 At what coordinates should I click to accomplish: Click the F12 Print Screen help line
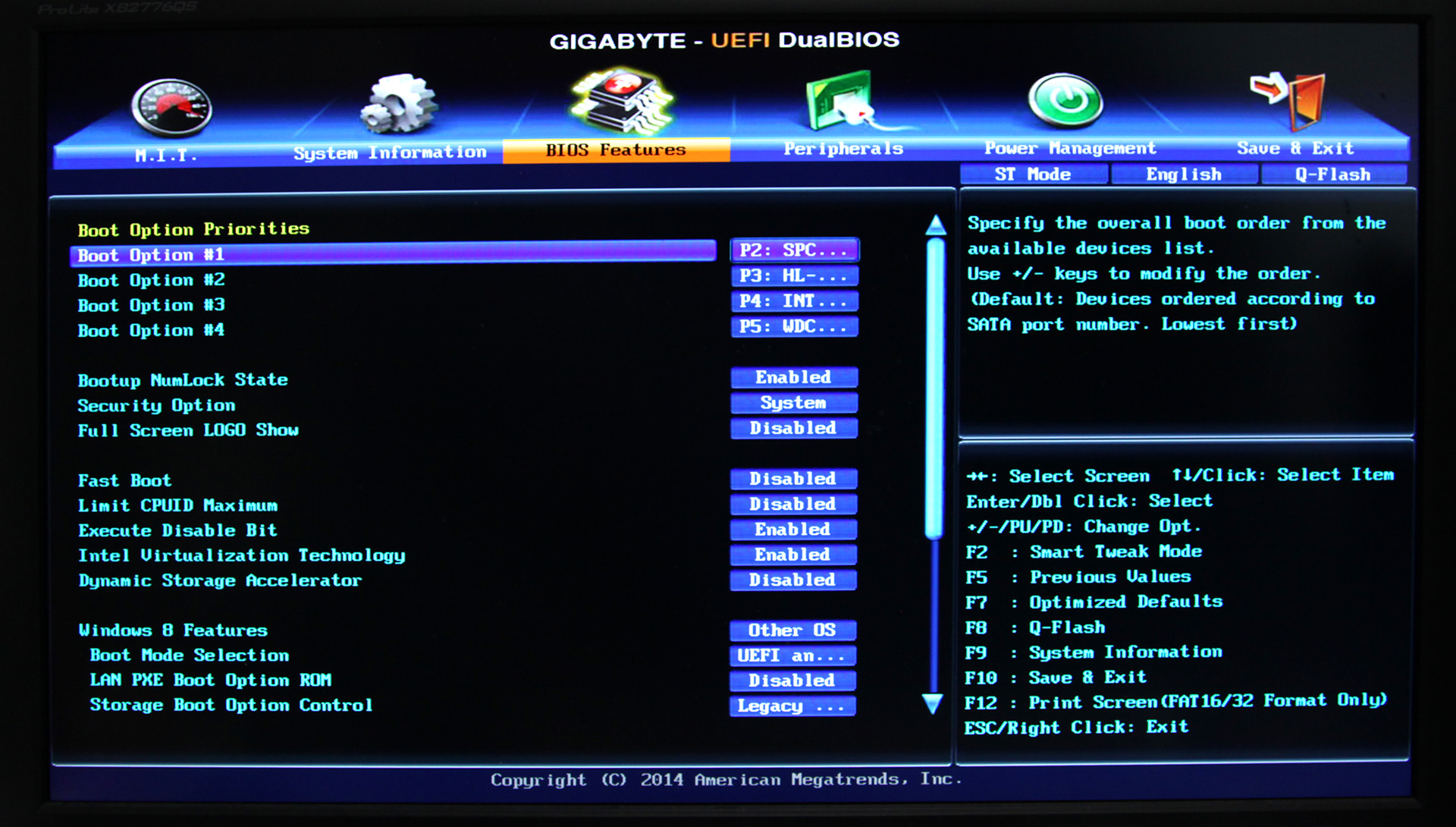1175,702
